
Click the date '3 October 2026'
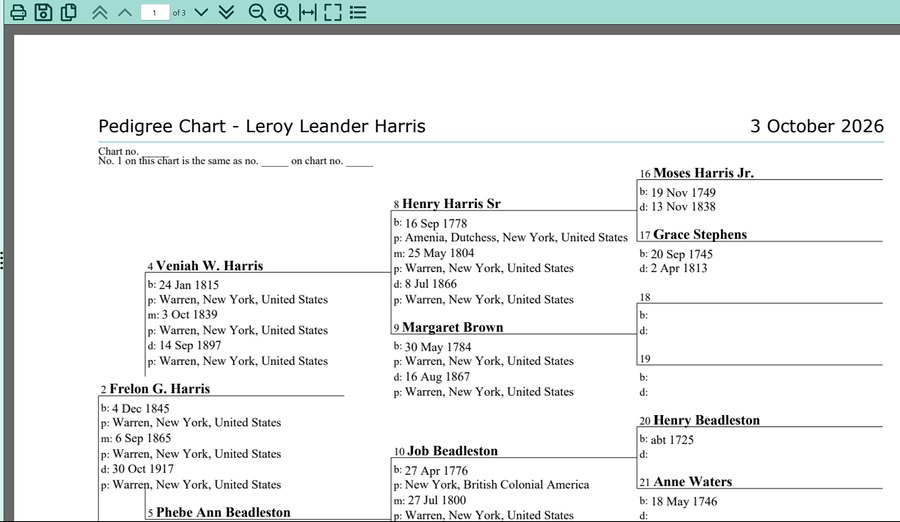817,126
